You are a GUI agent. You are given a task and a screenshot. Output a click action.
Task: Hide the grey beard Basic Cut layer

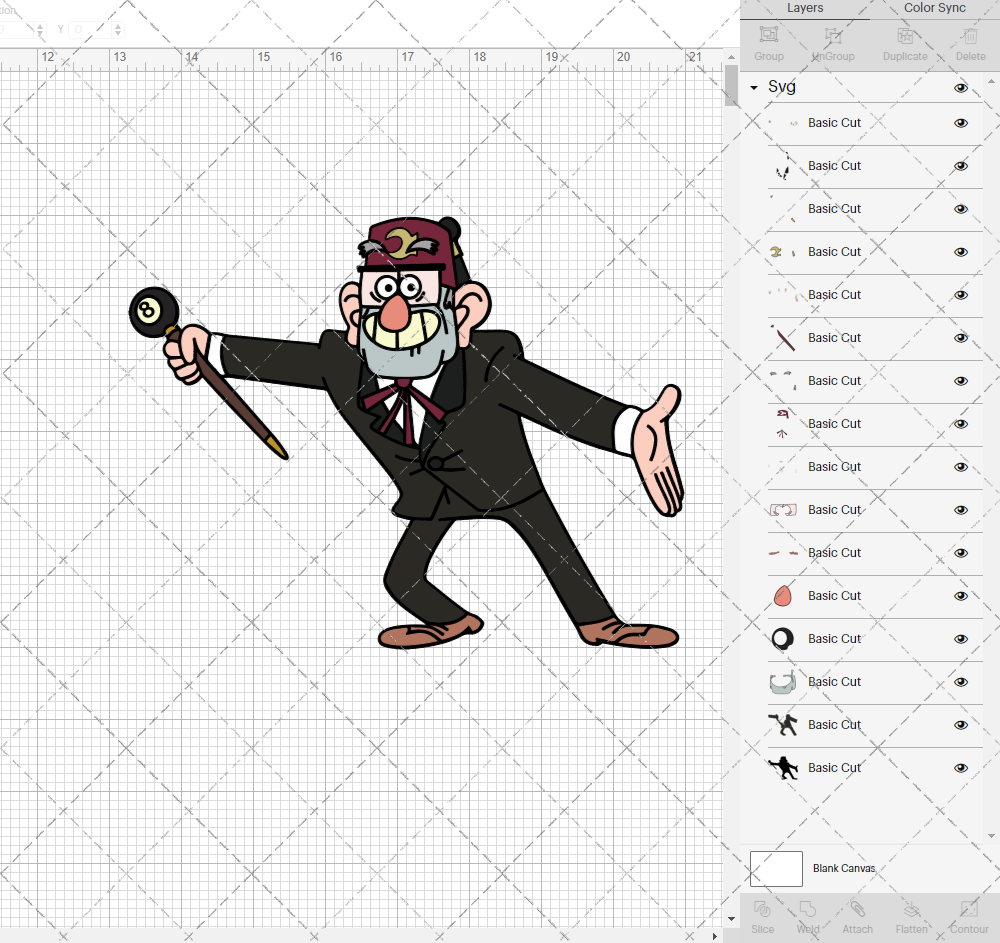tap(960, 682)
